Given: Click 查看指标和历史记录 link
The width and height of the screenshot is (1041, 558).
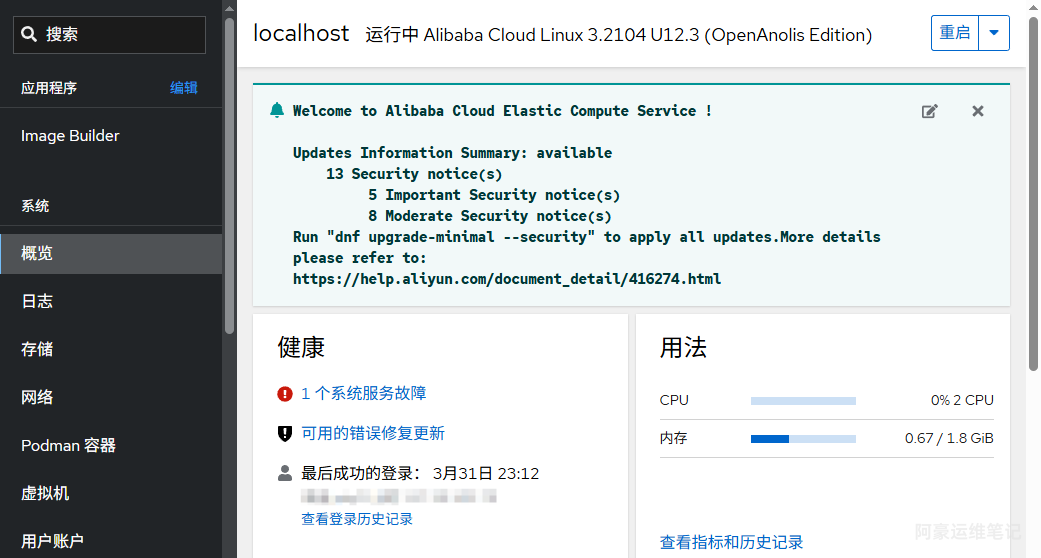Looking at the screenshot, I should click(x=731, y=542).
